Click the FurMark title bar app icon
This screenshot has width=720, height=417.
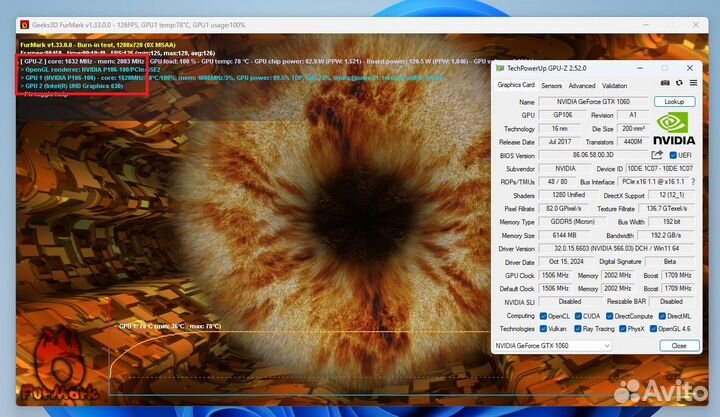[x=24, y=25]
